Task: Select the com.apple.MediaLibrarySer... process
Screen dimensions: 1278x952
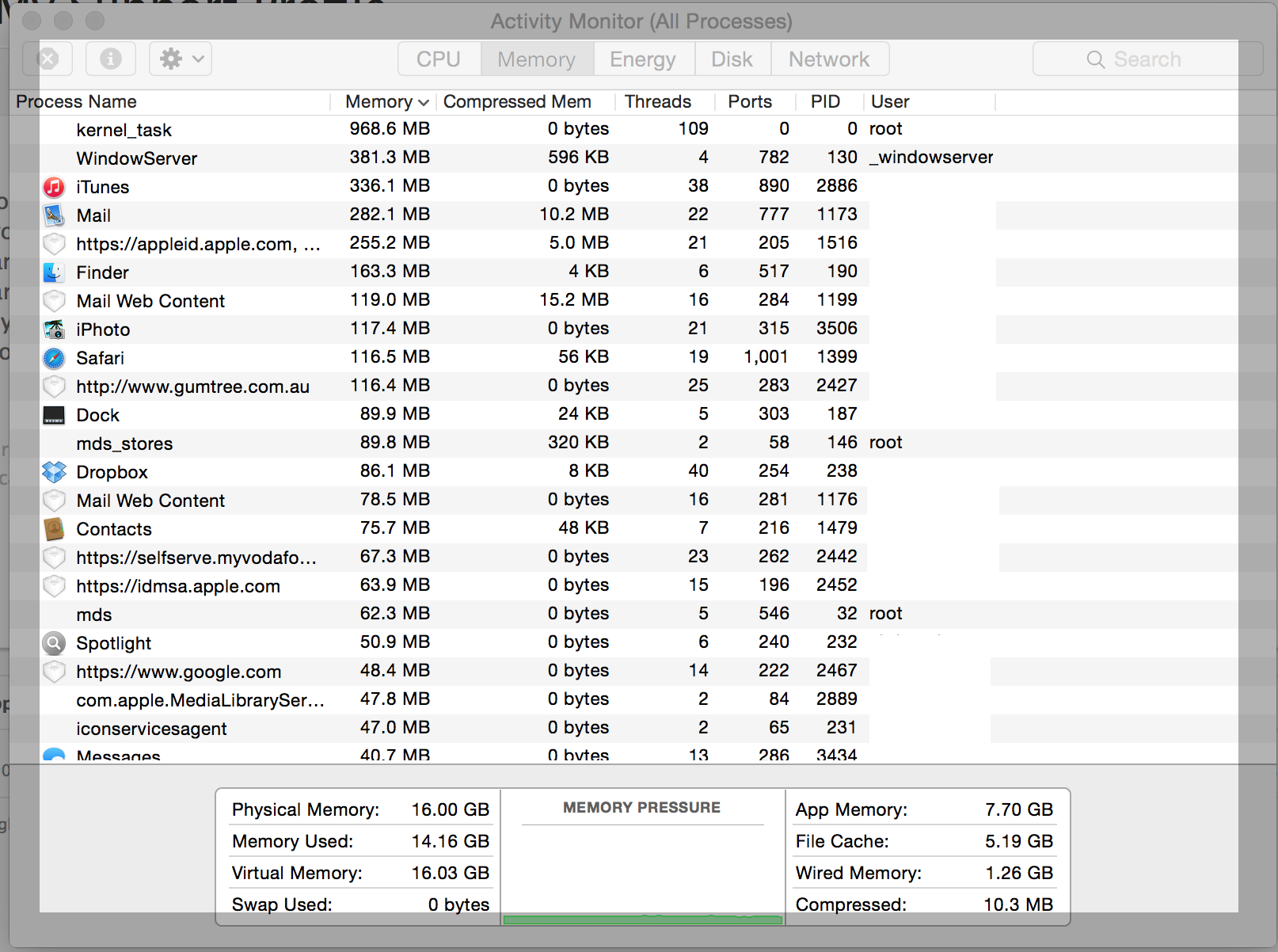Action: [200, 700]
